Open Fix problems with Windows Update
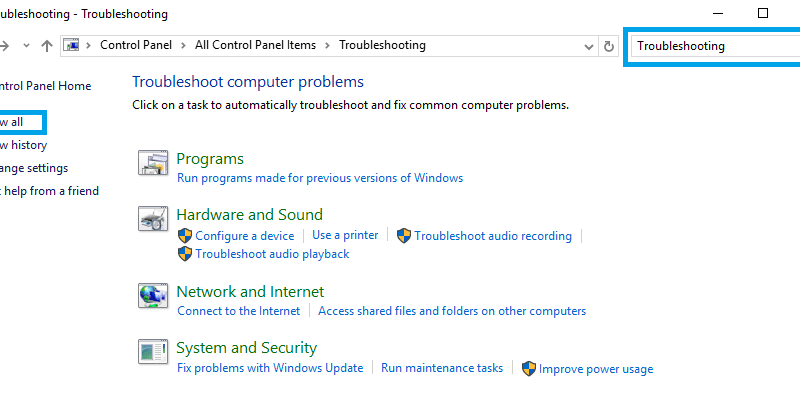This screenshot has width=800, height=411. click(x=270, y=368)
